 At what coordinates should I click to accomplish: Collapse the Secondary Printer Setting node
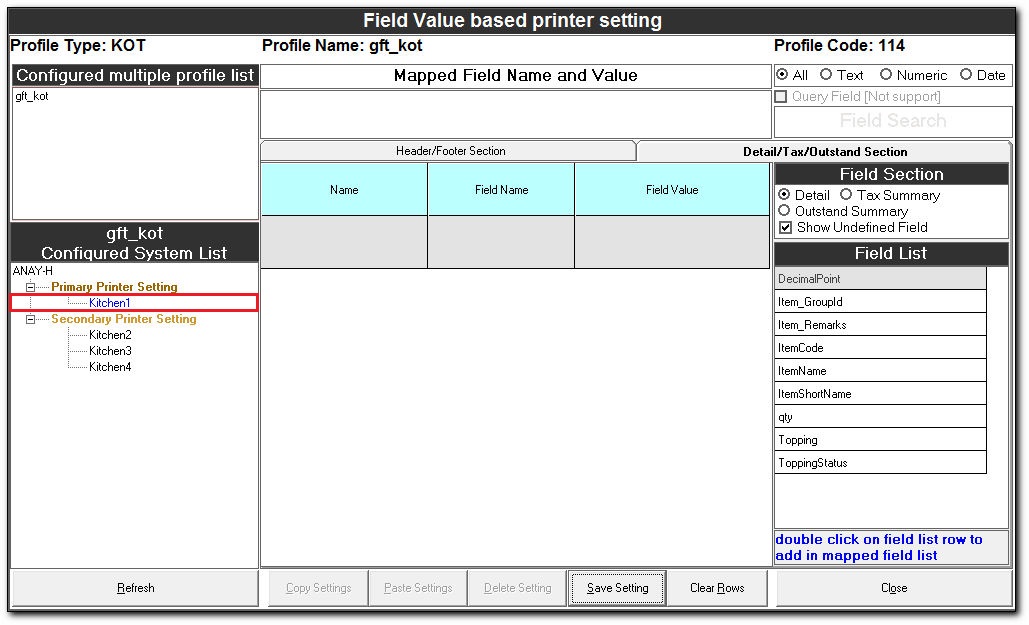(30, 319)
